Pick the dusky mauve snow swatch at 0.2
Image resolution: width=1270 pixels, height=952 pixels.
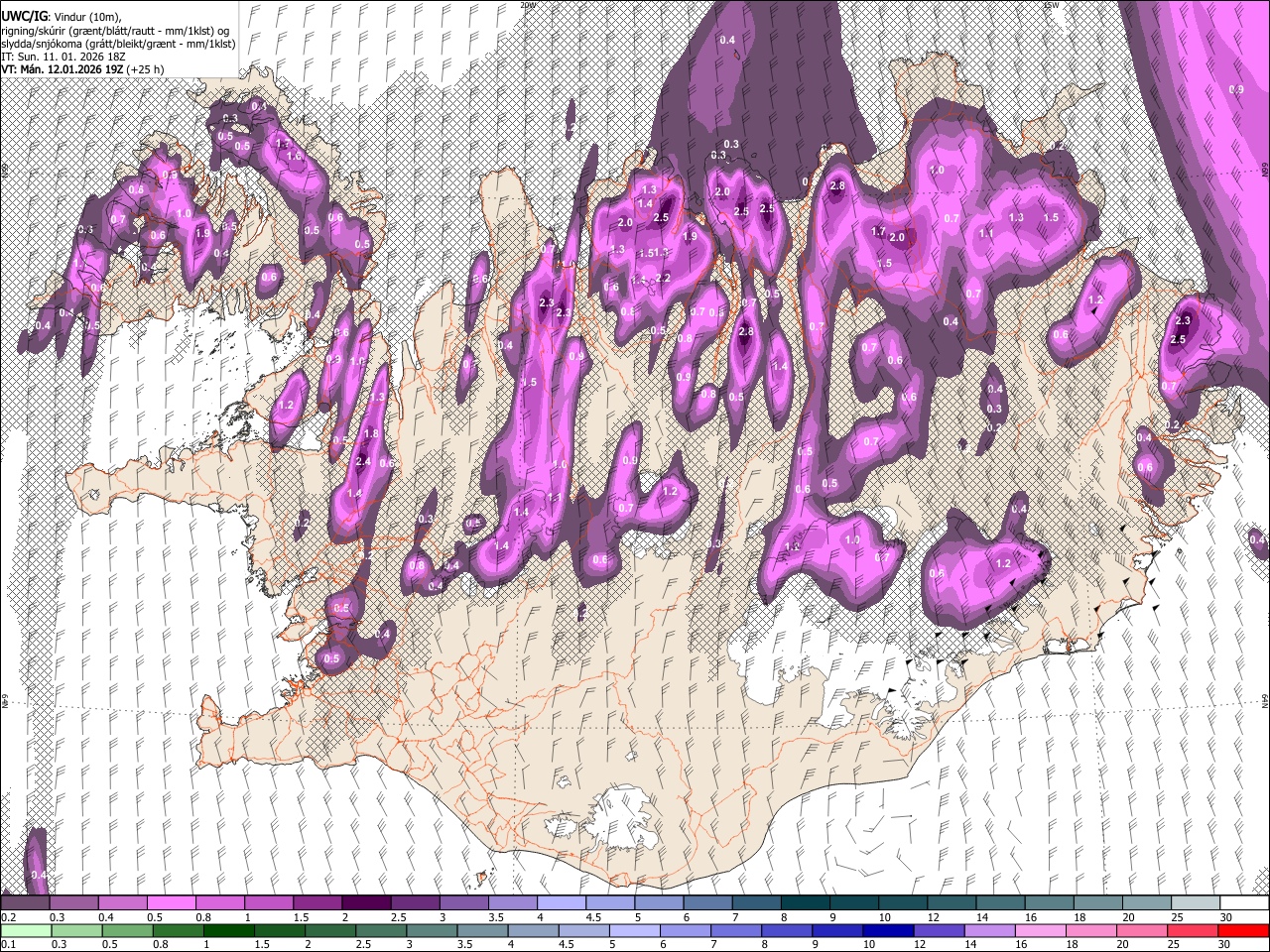click(x=25, y=903)
